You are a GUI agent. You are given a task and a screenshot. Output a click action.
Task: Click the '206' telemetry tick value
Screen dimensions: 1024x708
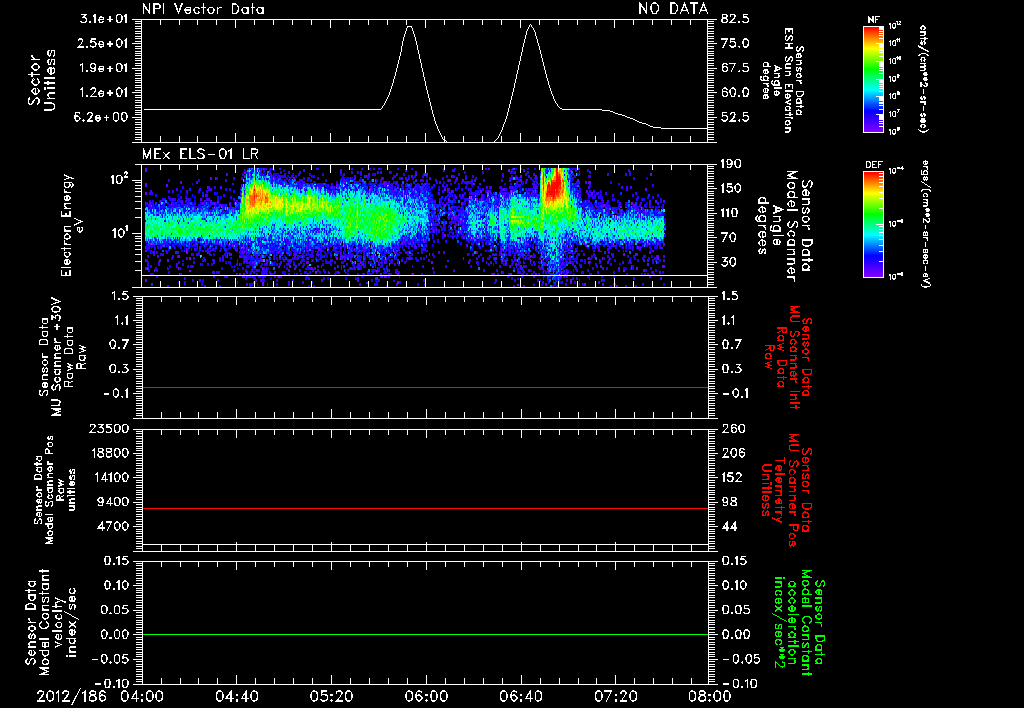732,453
